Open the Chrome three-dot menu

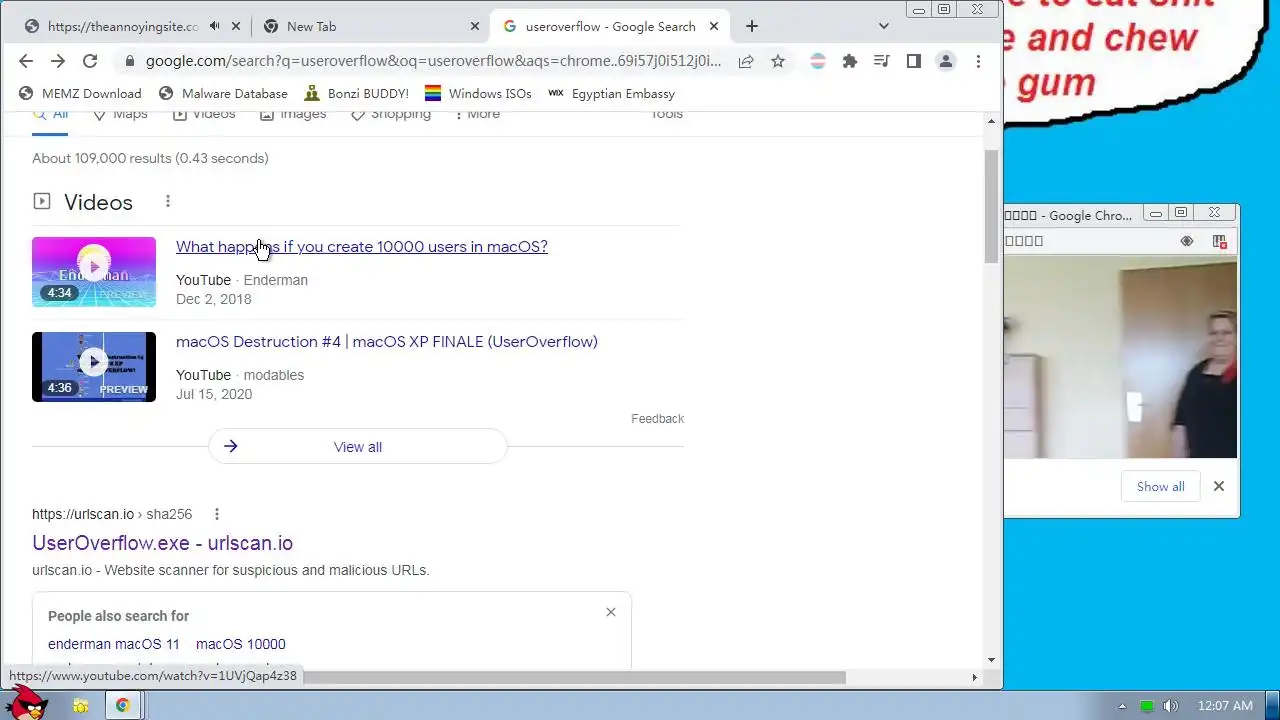pos(978,61)
